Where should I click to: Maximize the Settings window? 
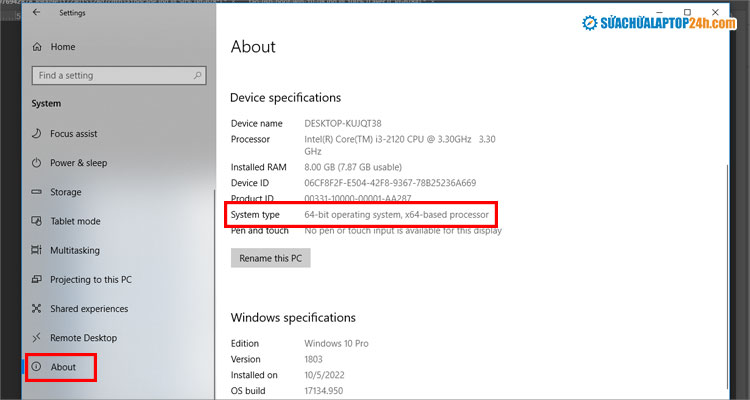point(687,12)
